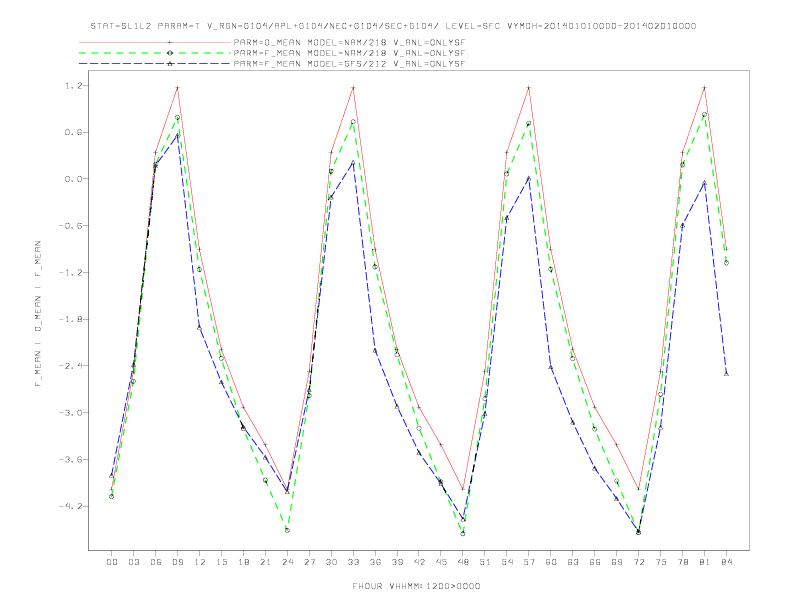Click the blue triangle data point at hour 12
Viewport: 792px width, 612px height.
point(199,328)
